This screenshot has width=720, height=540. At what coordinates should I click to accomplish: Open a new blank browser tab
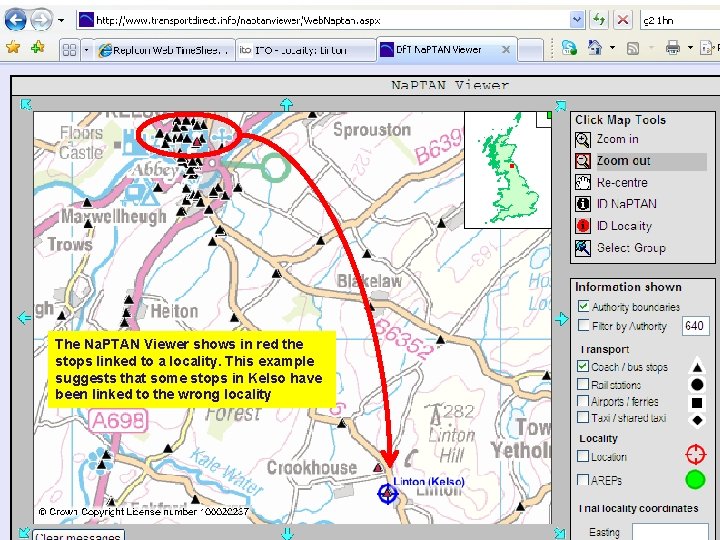[530, 51]
